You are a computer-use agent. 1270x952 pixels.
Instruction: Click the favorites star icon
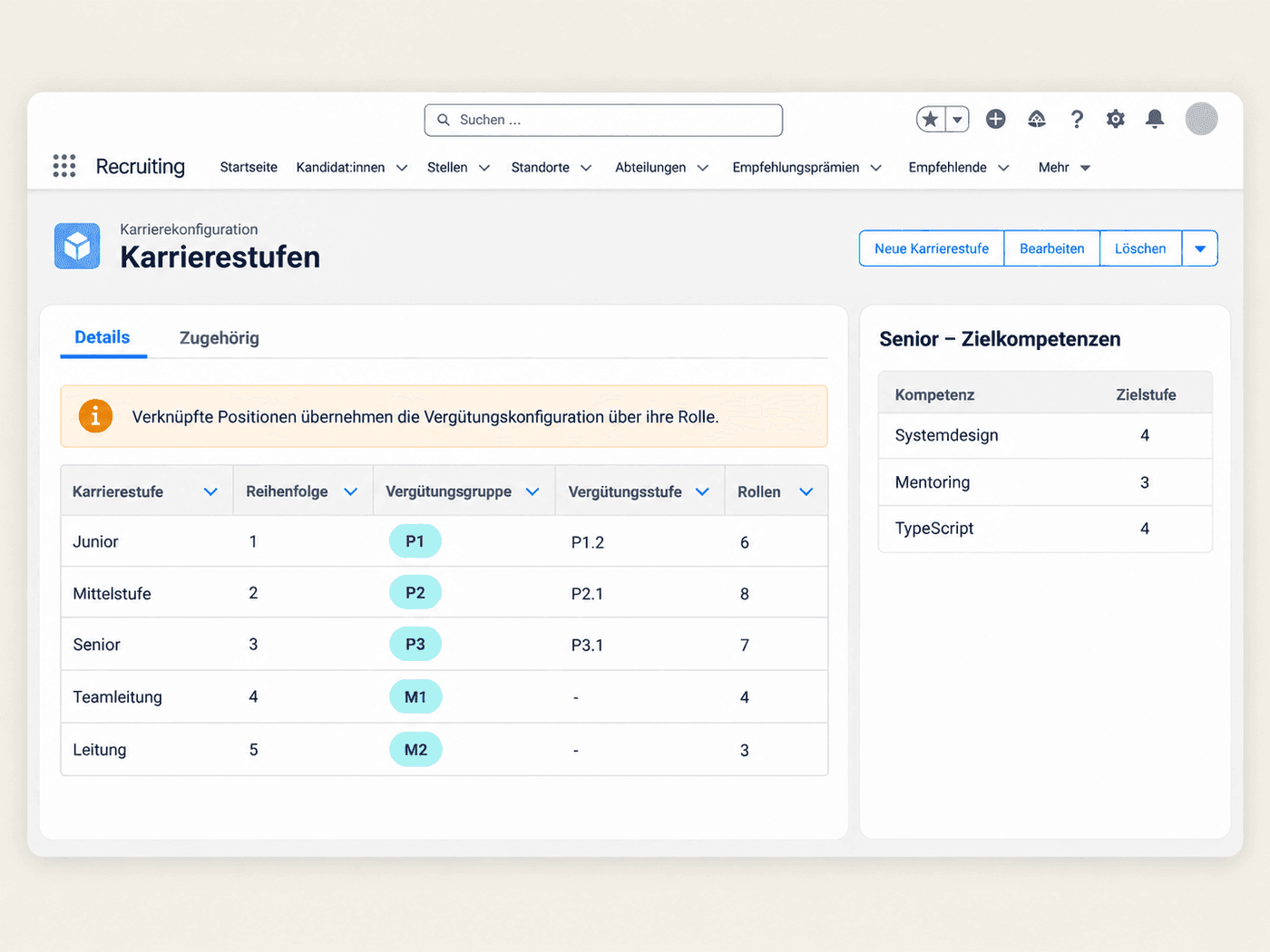(x=931, y=119)
